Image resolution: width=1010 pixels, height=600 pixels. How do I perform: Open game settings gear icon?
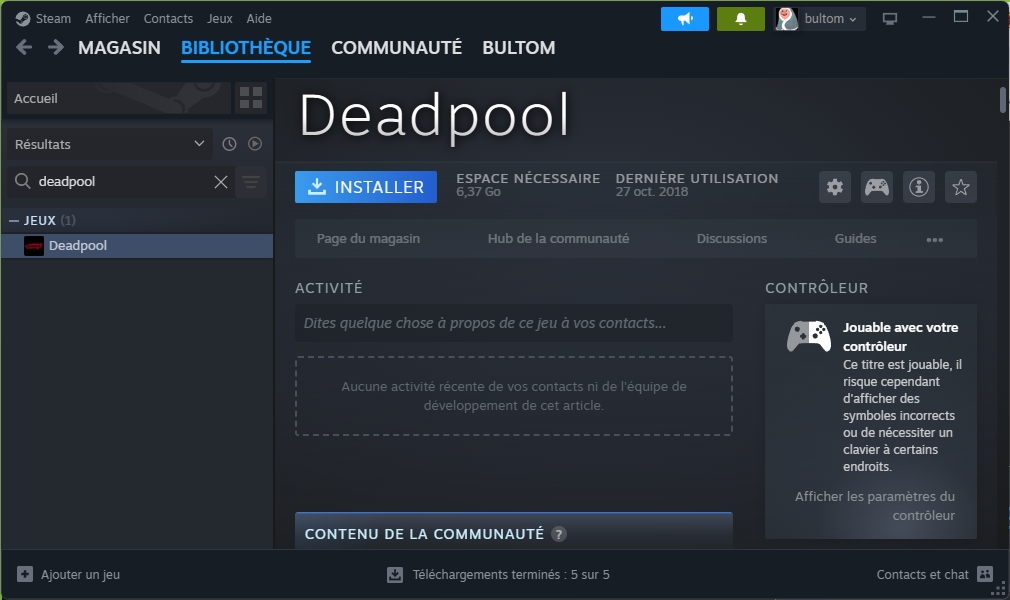click(x=835, y=187)
